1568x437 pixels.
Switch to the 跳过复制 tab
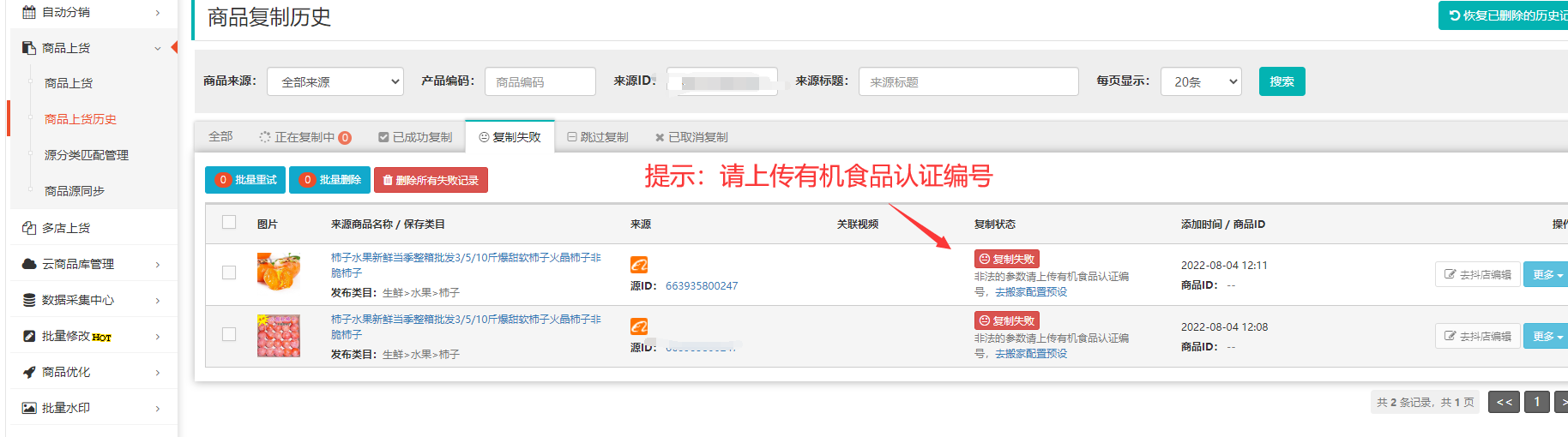(598, 137)
